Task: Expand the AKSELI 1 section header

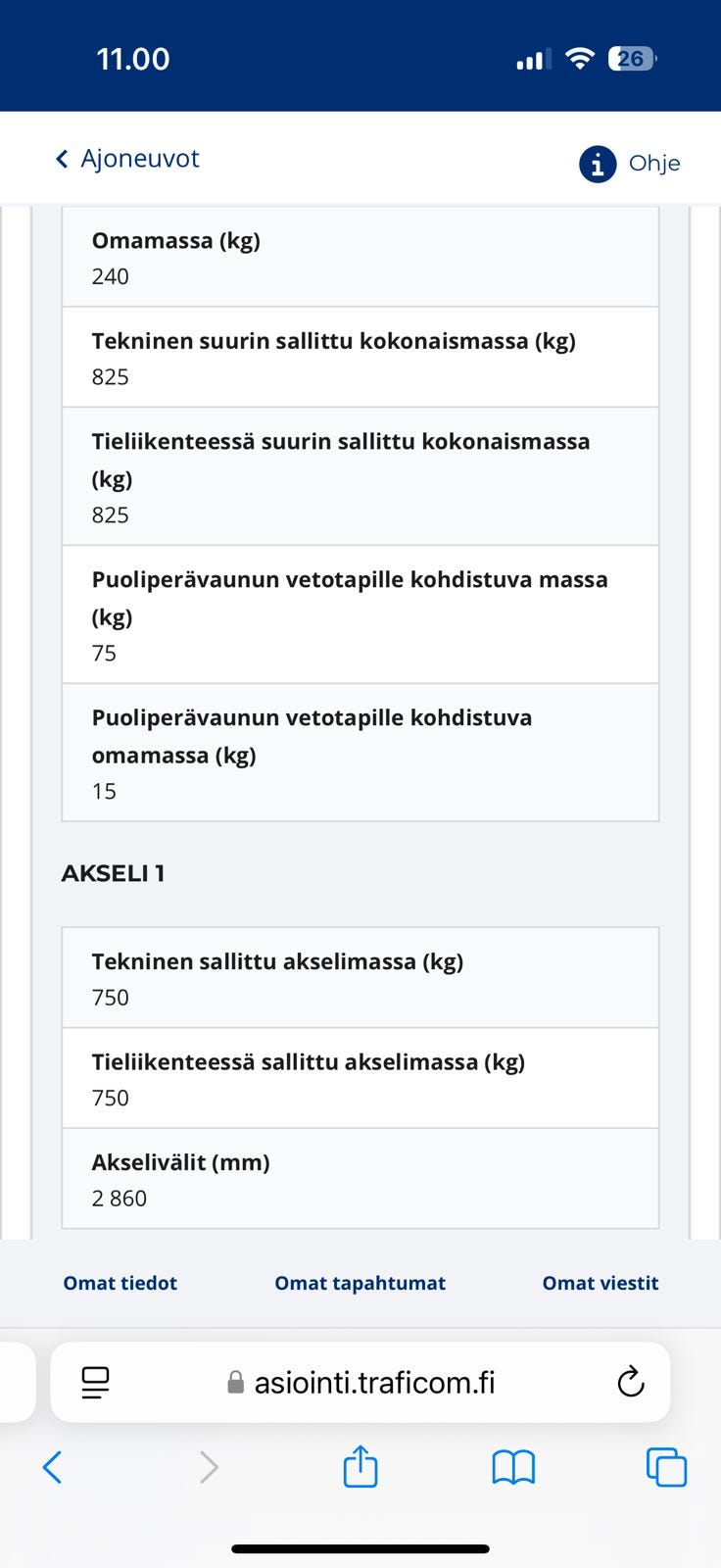Action: pyautogui.click(x=113, y=873)
